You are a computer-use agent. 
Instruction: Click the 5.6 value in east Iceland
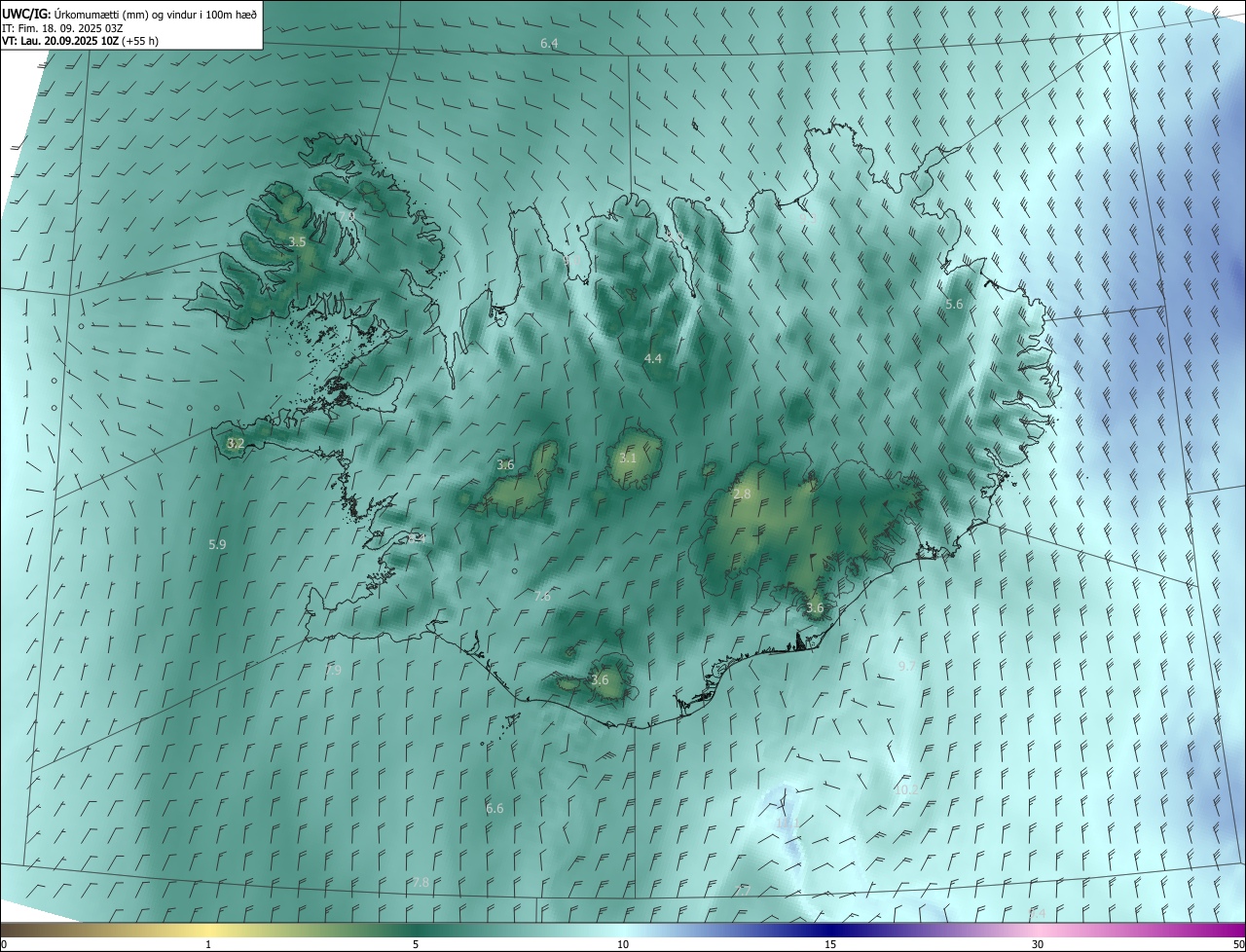[x=954, y=304]
